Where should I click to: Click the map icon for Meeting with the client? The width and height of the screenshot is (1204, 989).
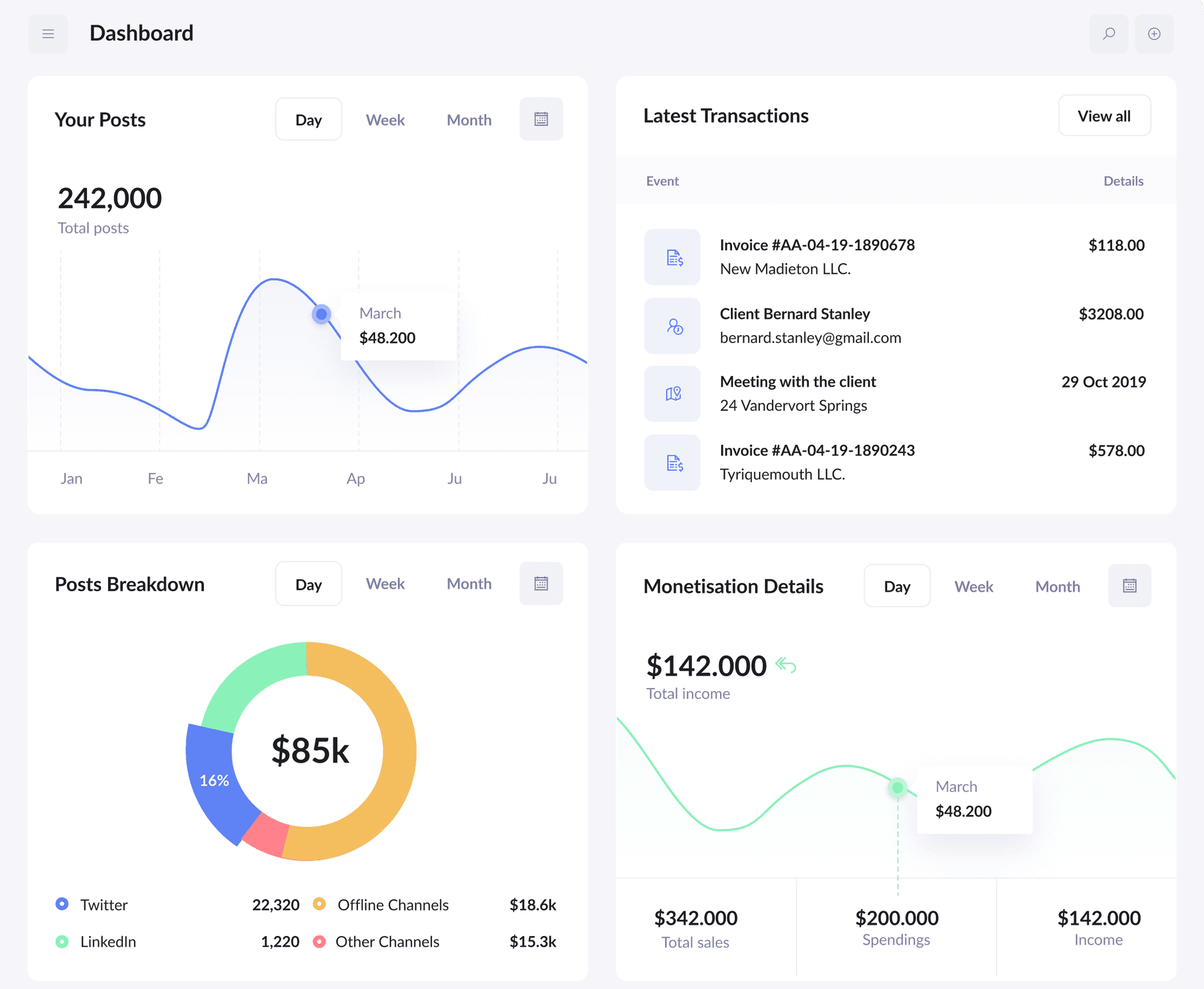coord(672,394)
